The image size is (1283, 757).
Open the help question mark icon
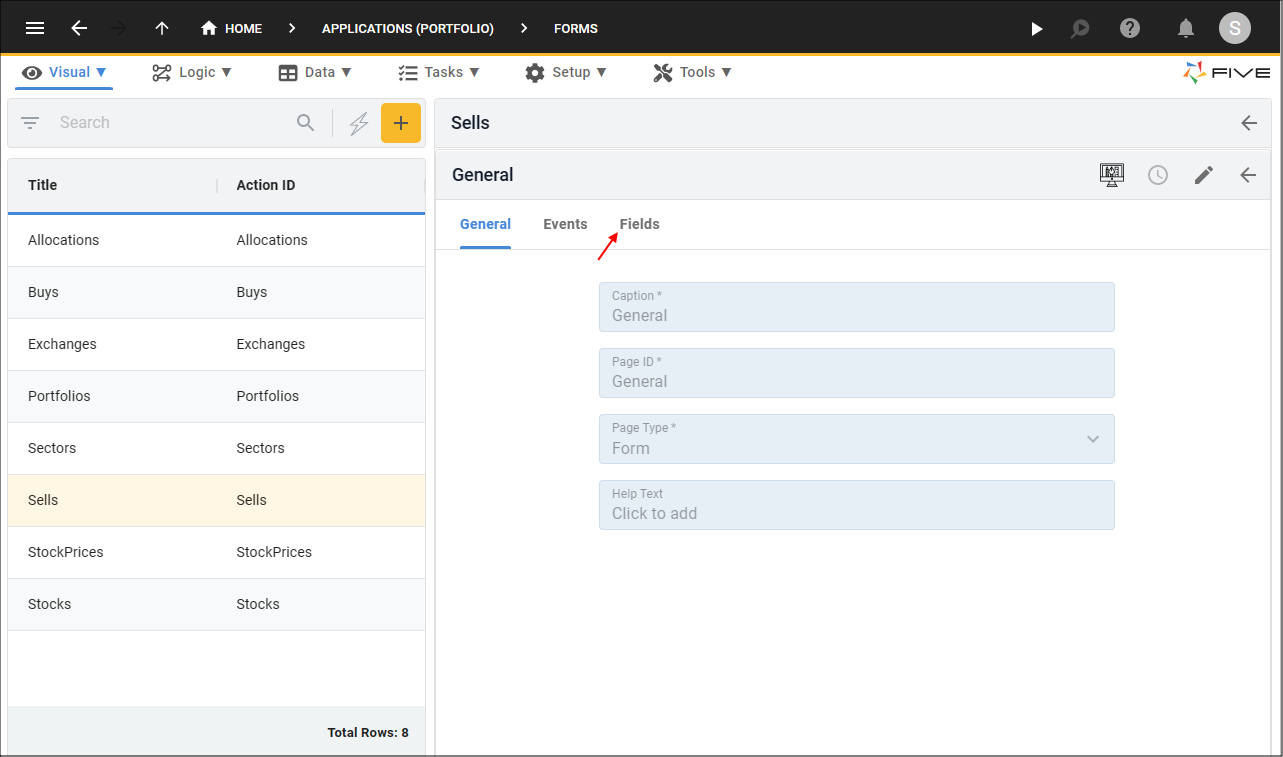tap(1130, 28)
